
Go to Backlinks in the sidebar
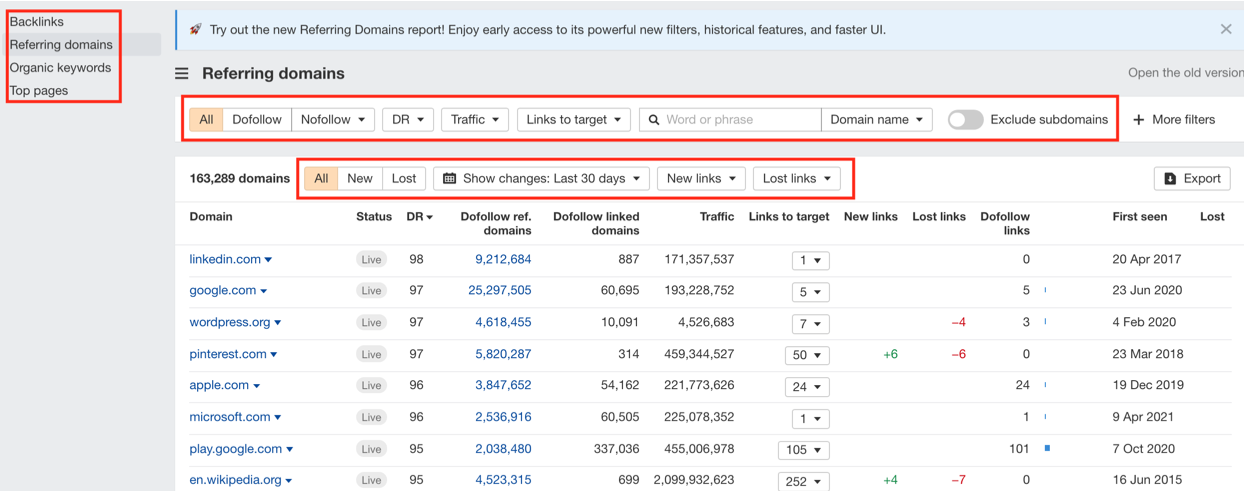37,22
